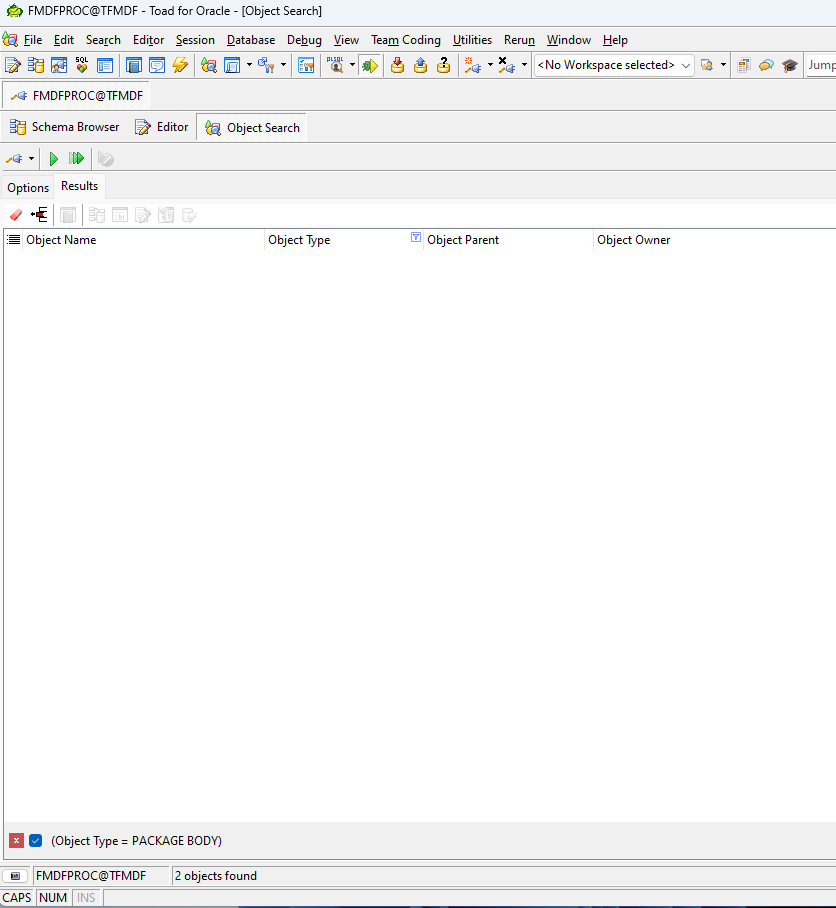Open the Team Coding menu
Viewport: 836px width, 908px height.
406,40
